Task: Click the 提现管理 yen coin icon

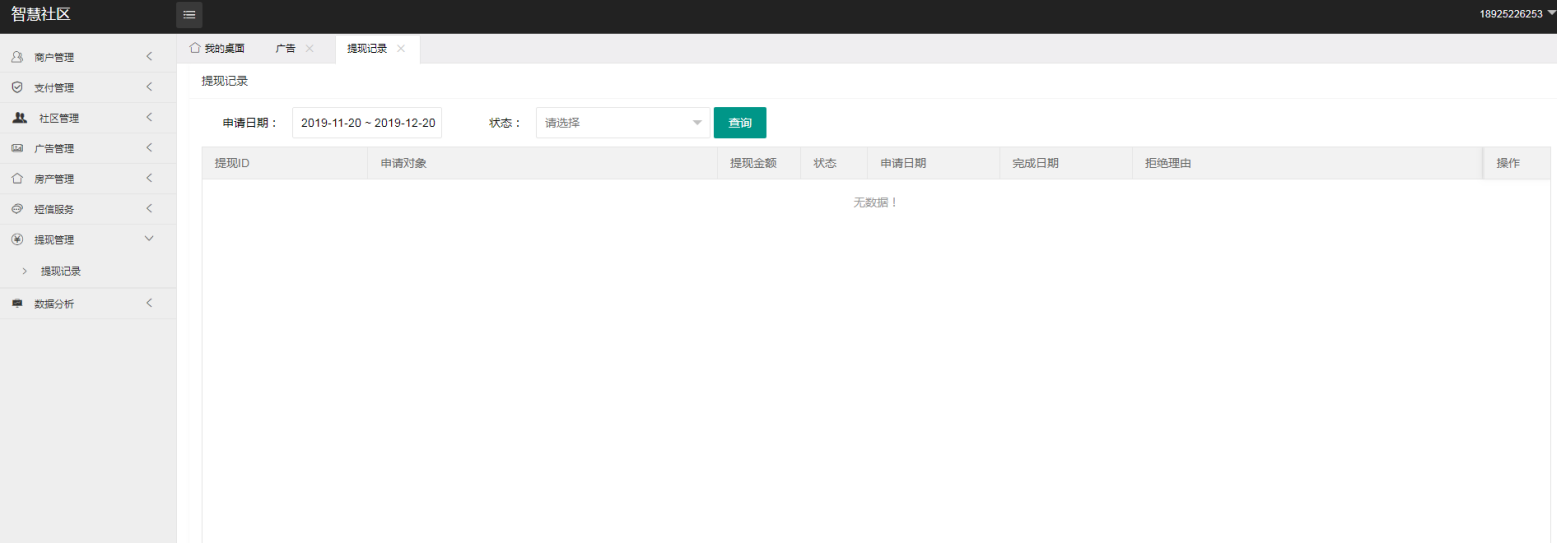Action: (17, 240)
